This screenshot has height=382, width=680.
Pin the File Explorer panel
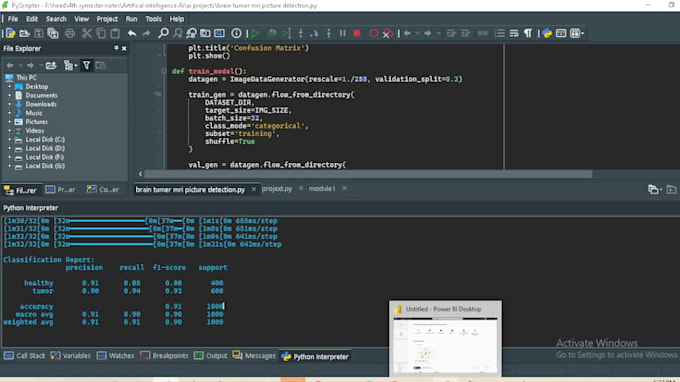(x=116, y=48)
